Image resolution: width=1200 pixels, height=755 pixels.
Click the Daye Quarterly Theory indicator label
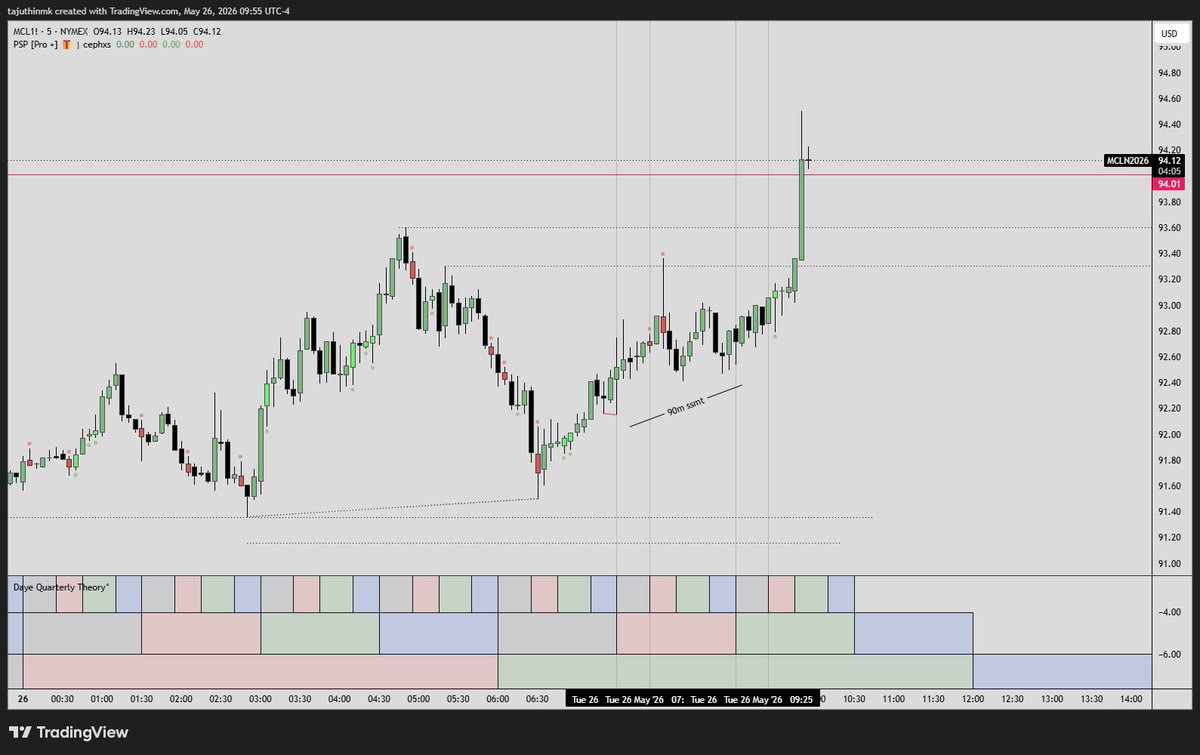[62, 587]
